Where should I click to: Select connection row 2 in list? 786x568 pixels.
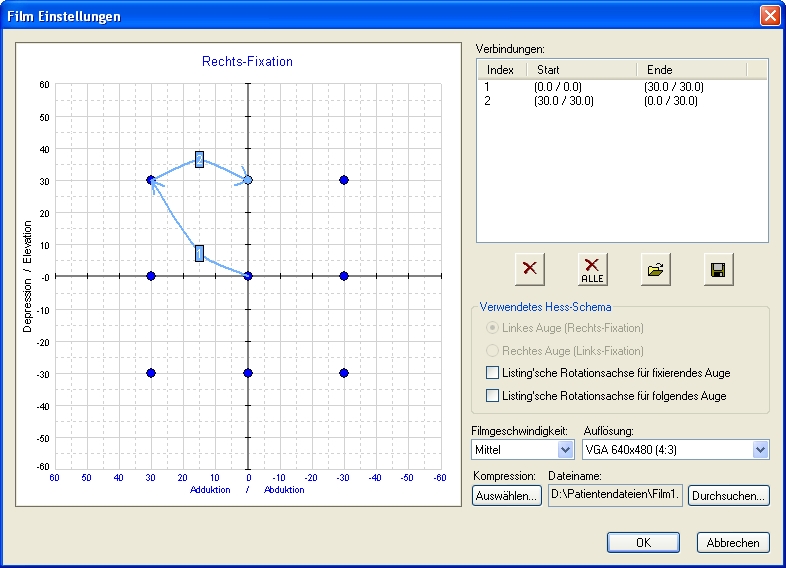tap(622, 101)
